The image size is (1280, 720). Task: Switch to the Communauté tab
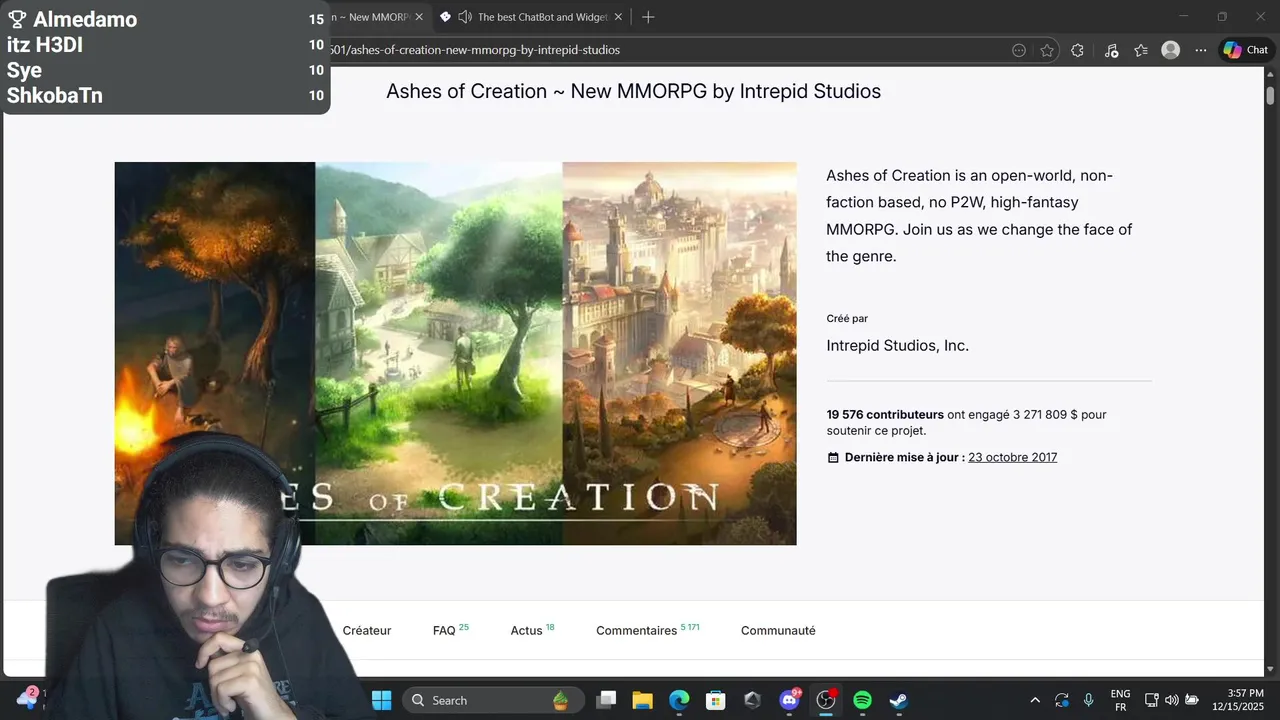[x=778, y=631]
